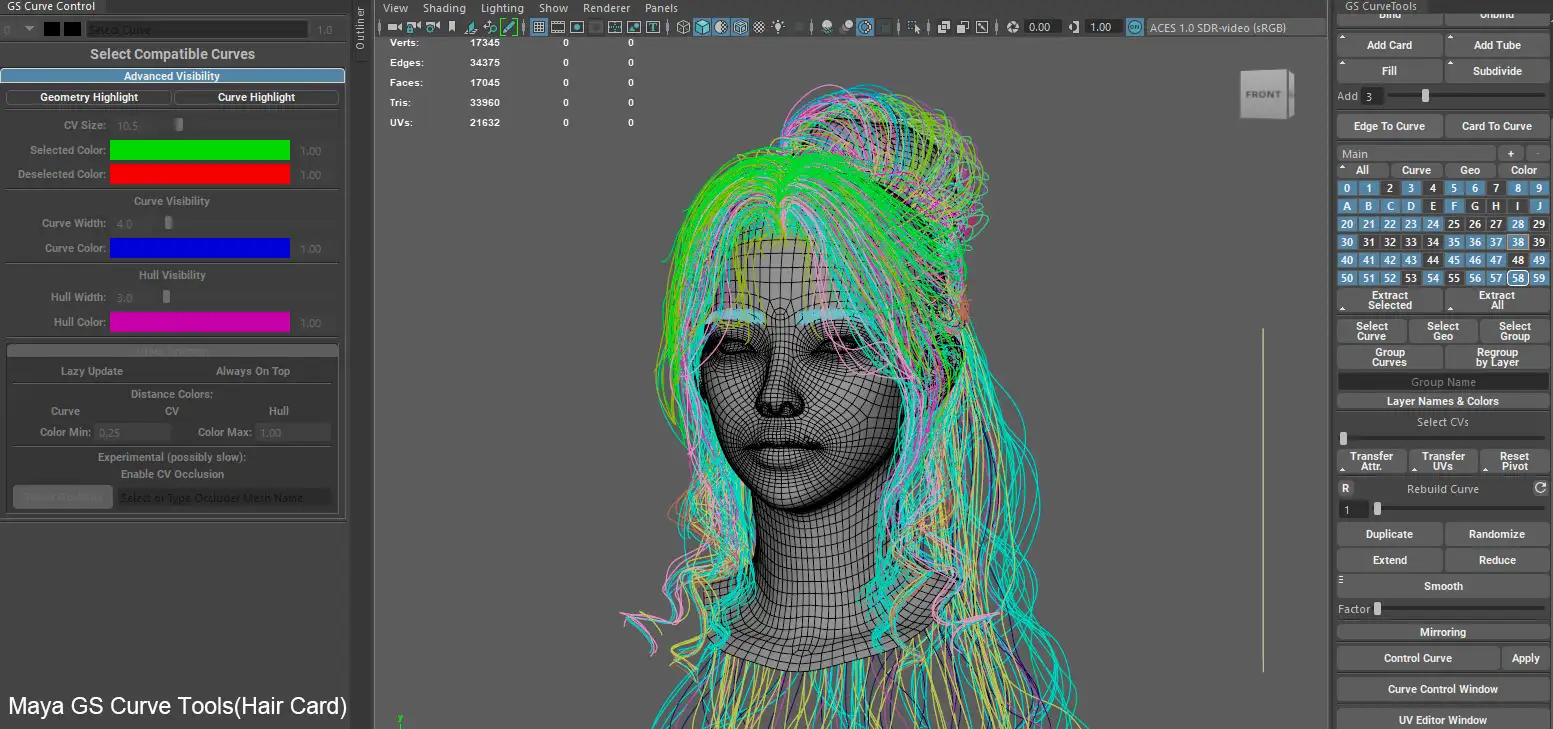Enable textured display mode icon

coord(722,27)
